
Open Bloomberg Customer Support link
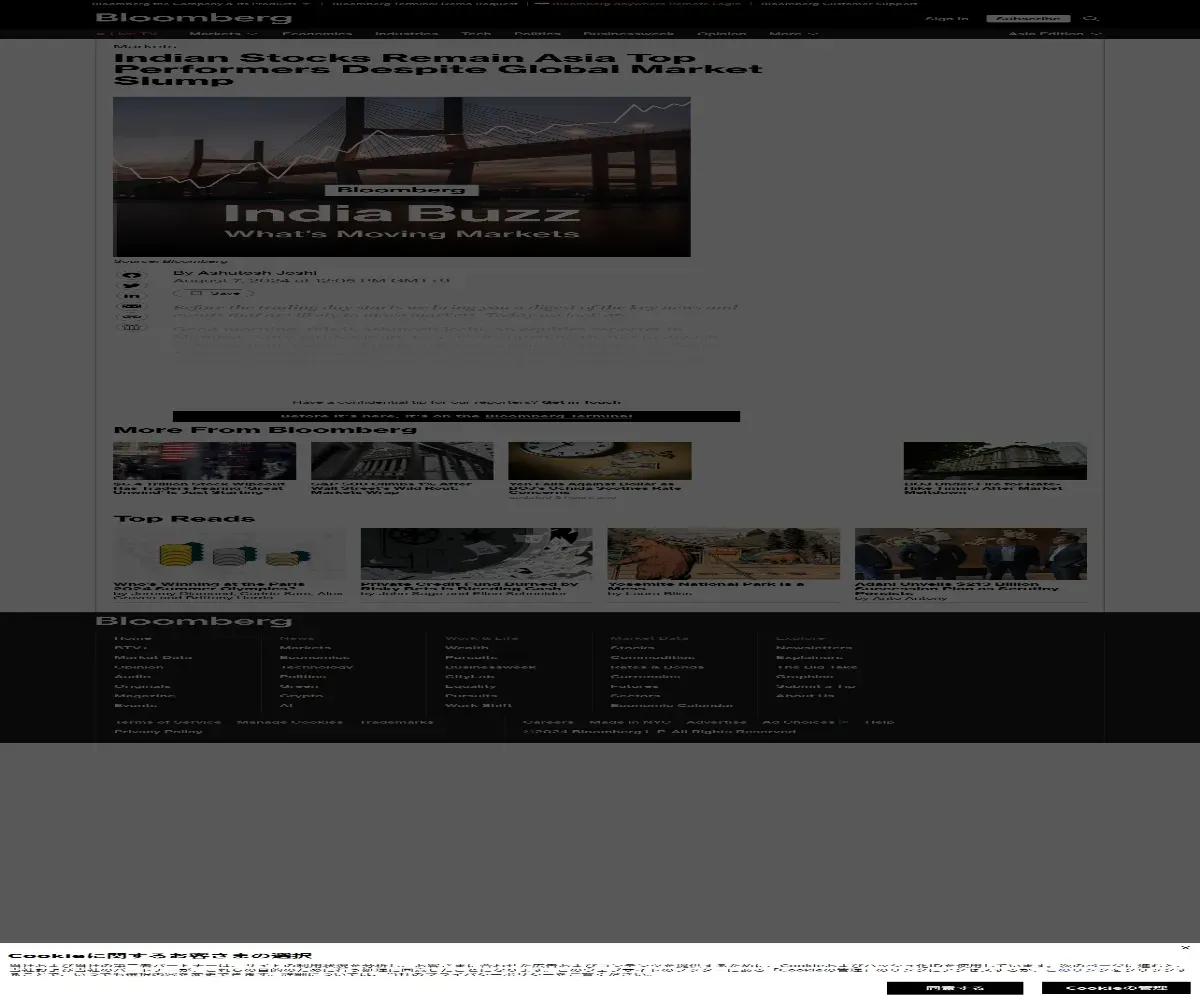tap(838, 3)
